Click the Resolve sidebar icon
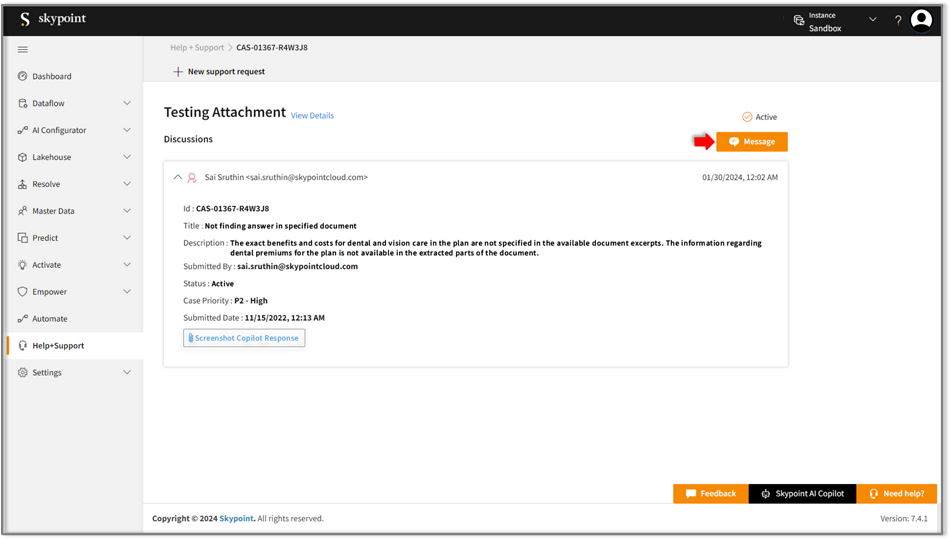This screenshot has width=950, height=539. pyautogui.click(x=22, y=184)
